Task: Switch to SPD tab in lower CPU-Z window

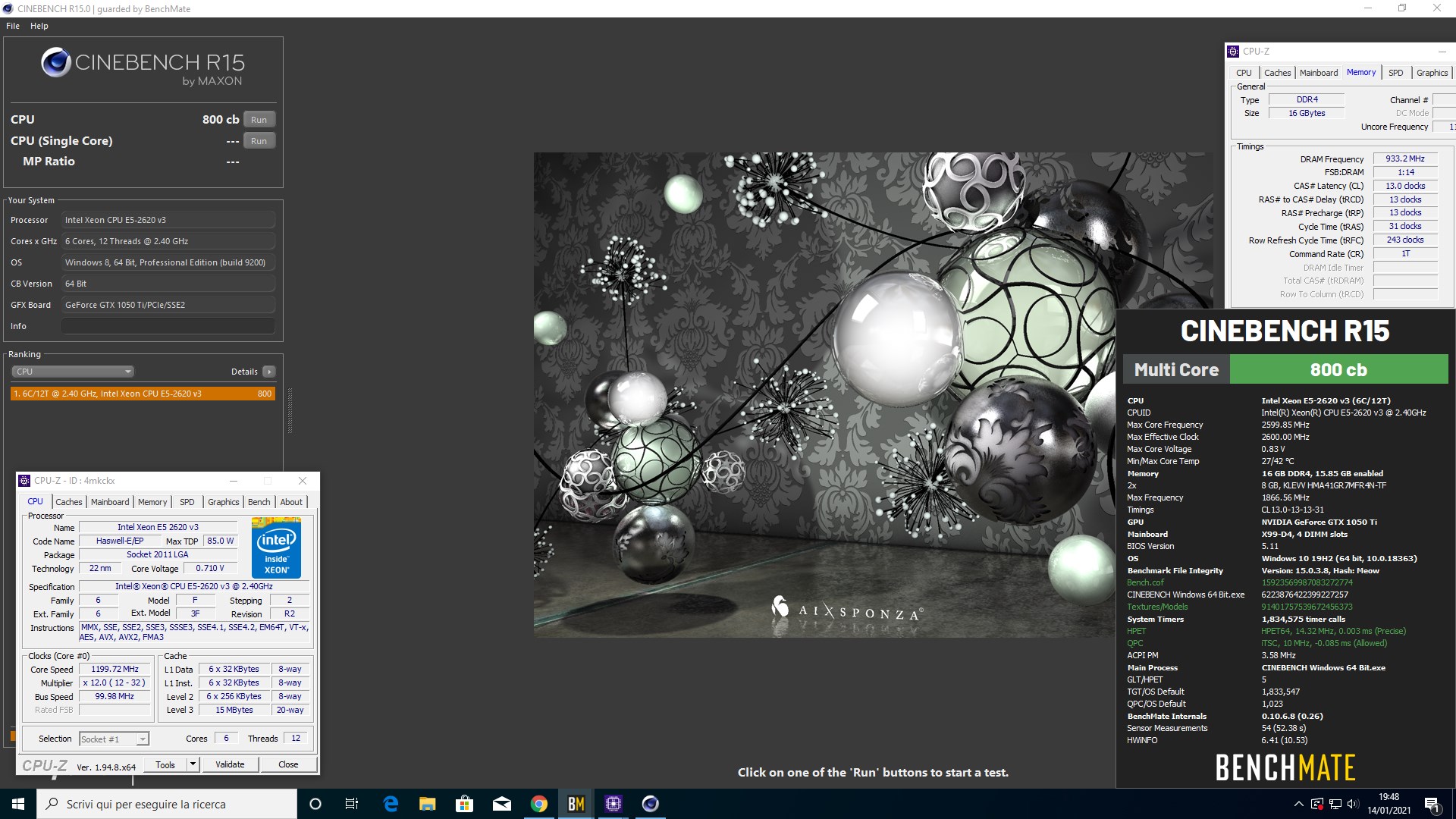Action: 187,502
